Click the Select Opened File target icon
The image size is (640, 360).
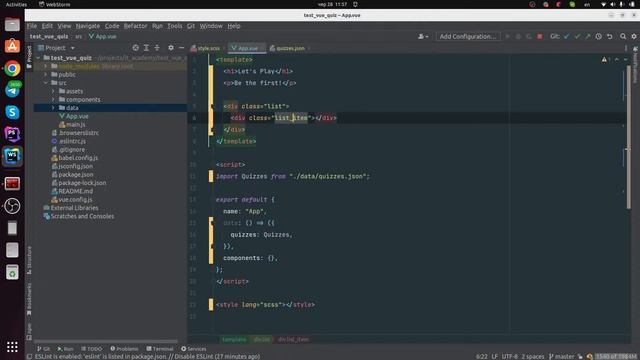point(136,48)
